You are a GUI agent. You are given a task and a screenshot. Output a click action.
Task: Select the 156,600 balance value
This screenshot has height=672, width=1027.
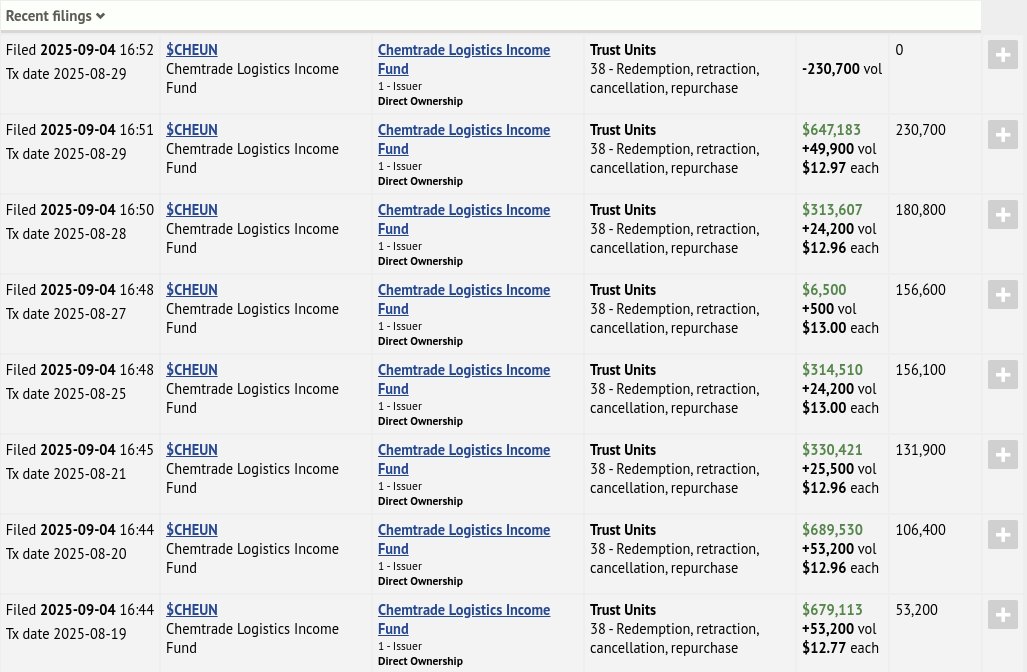[x=920, y=289]
